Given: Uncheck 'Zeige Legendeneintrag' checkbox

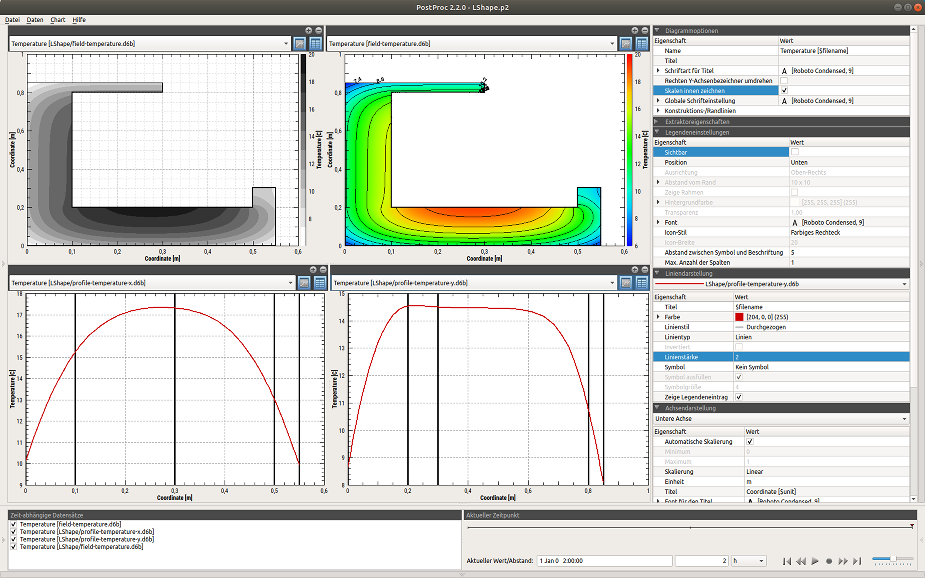Looking at the screenshot, I should (739, 398).
